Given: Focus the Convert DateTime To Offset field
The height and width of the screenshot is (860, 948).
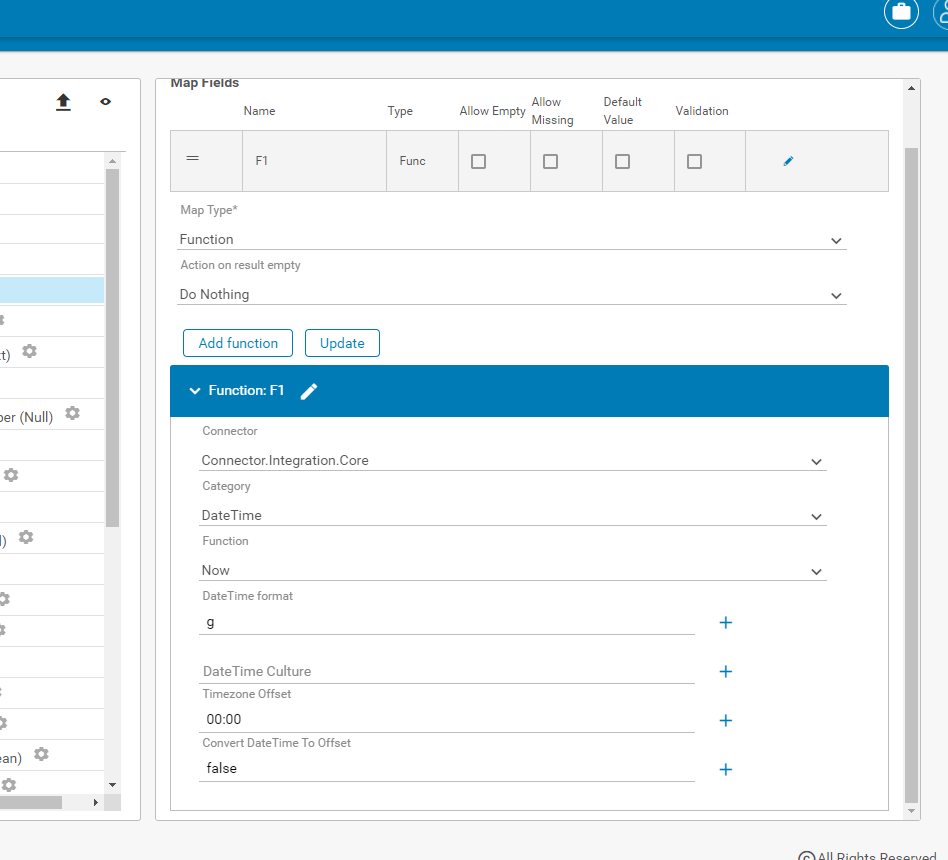Looking at the screenshot, I should click(447, 769).
